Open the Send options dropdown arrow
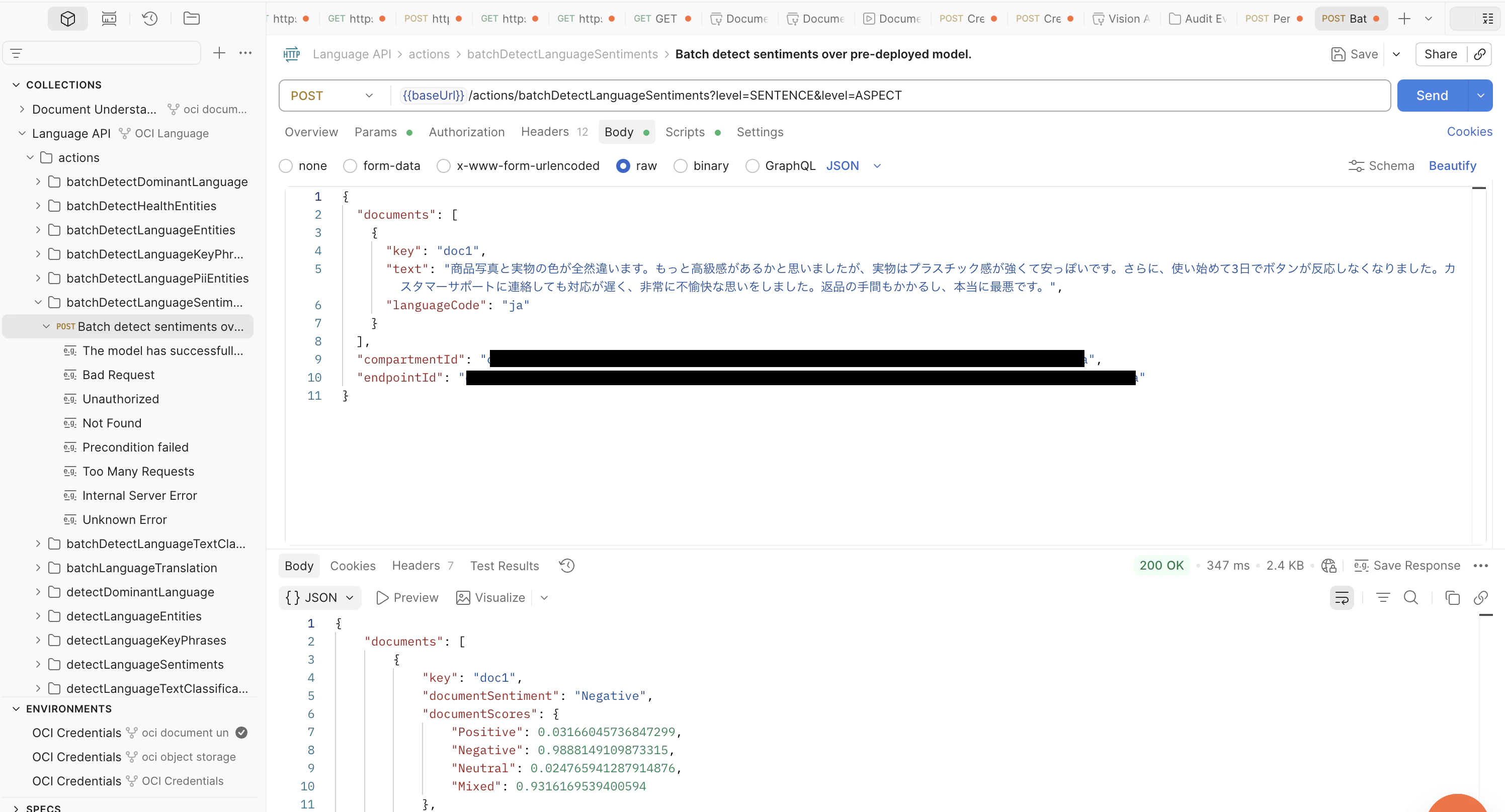The image size is (1505, 812). [x=1480, y=96]
